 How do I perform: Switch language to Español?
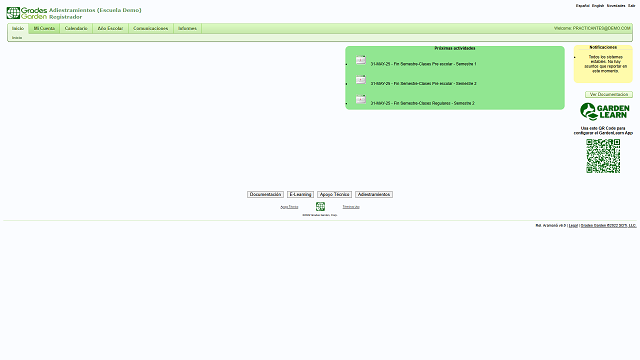582,6
